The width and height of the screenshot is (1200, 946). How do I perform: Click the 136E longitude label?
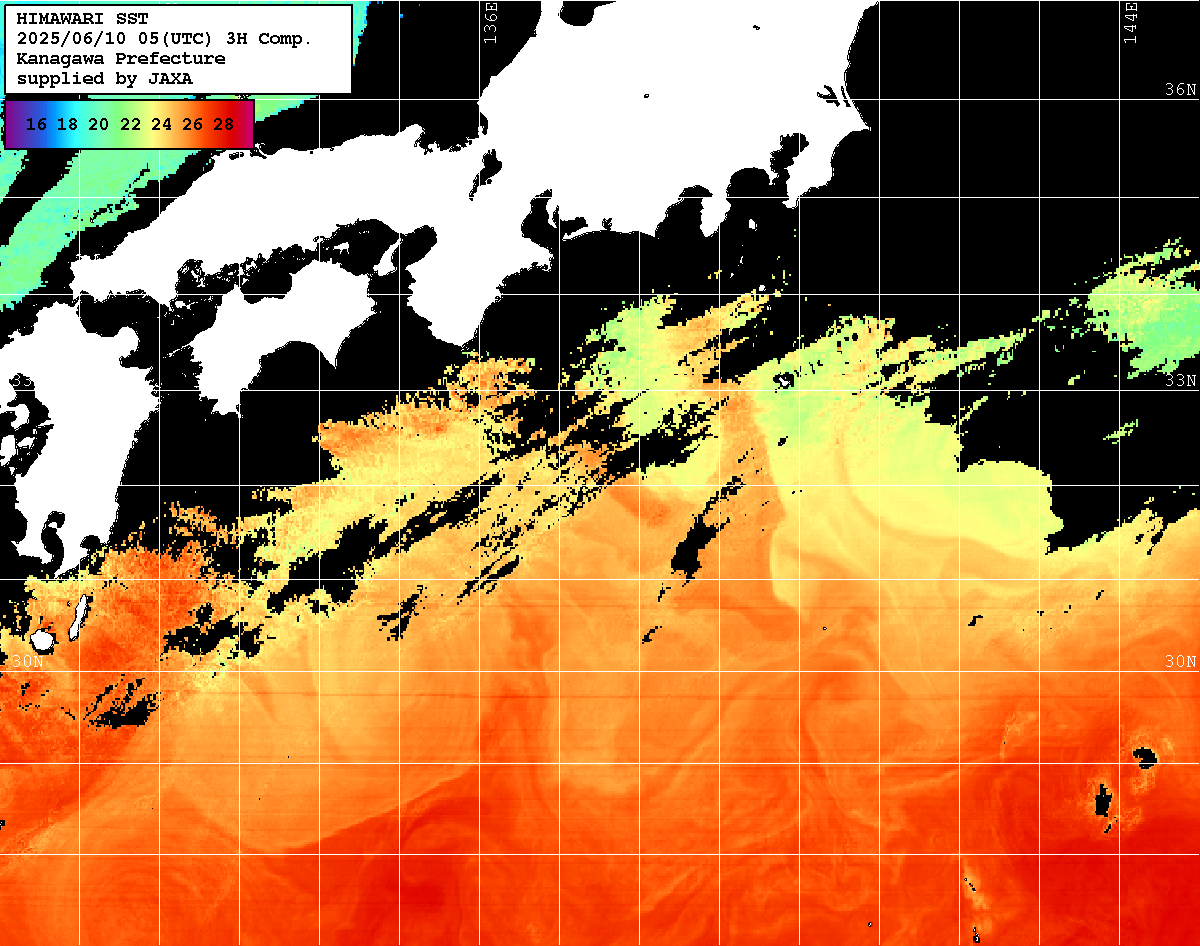point(489,22)
